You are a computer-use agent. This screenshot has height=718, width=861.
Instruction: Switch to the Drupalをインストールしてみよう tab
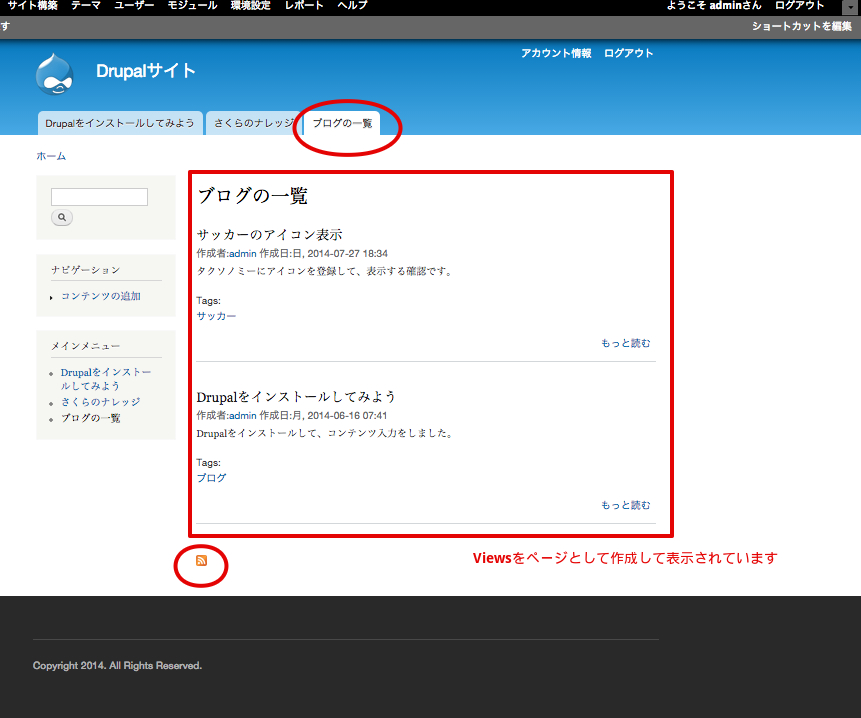point(119,123)
